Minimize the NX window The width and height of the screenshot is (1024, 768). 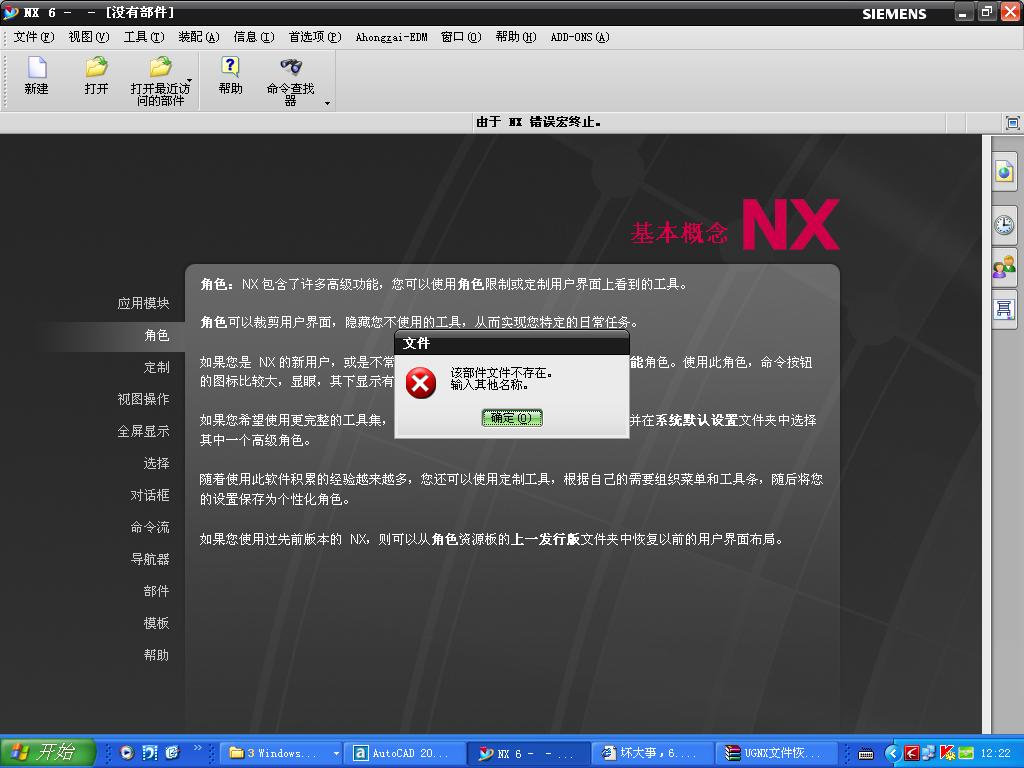pos(963,12)
